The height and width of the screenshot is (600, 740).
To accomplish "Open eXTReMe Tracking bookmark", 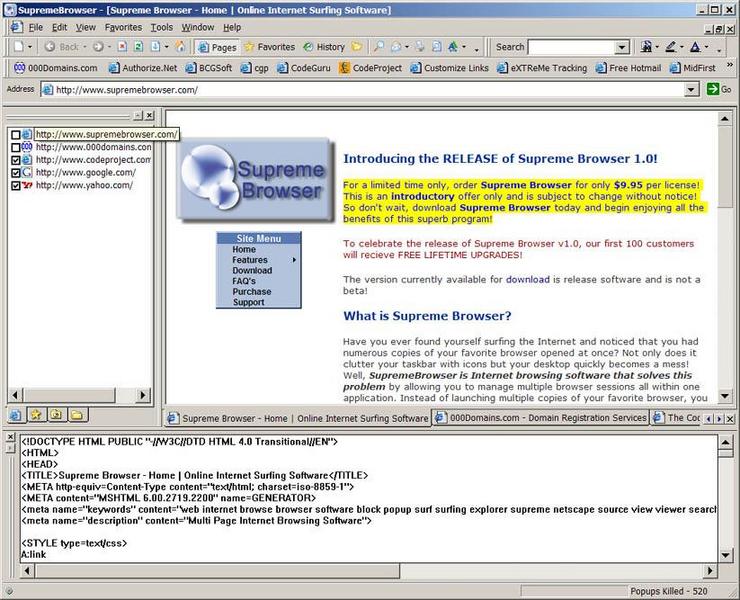I will pyautogui.click(x=542, y=68).
